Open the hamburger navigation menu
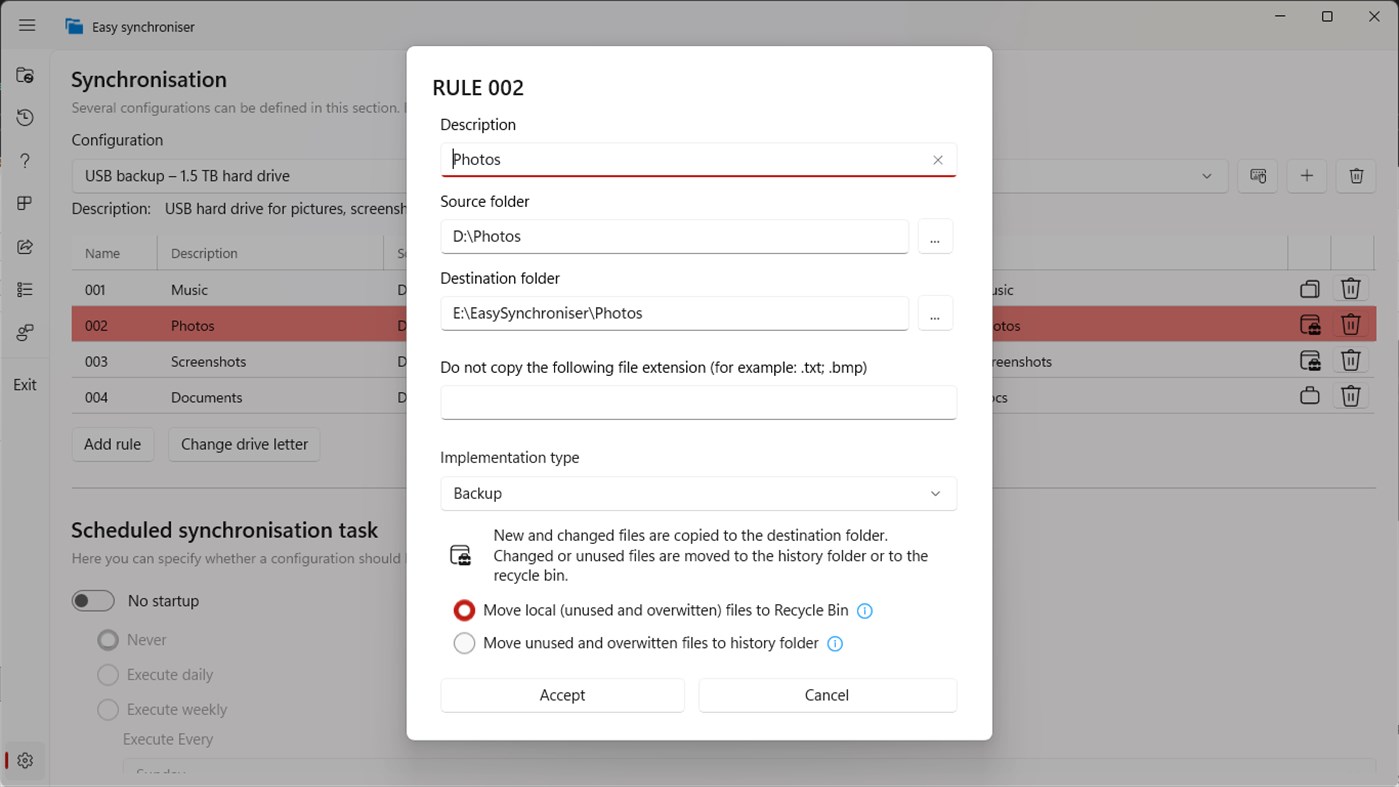 [x=27, y=26]
